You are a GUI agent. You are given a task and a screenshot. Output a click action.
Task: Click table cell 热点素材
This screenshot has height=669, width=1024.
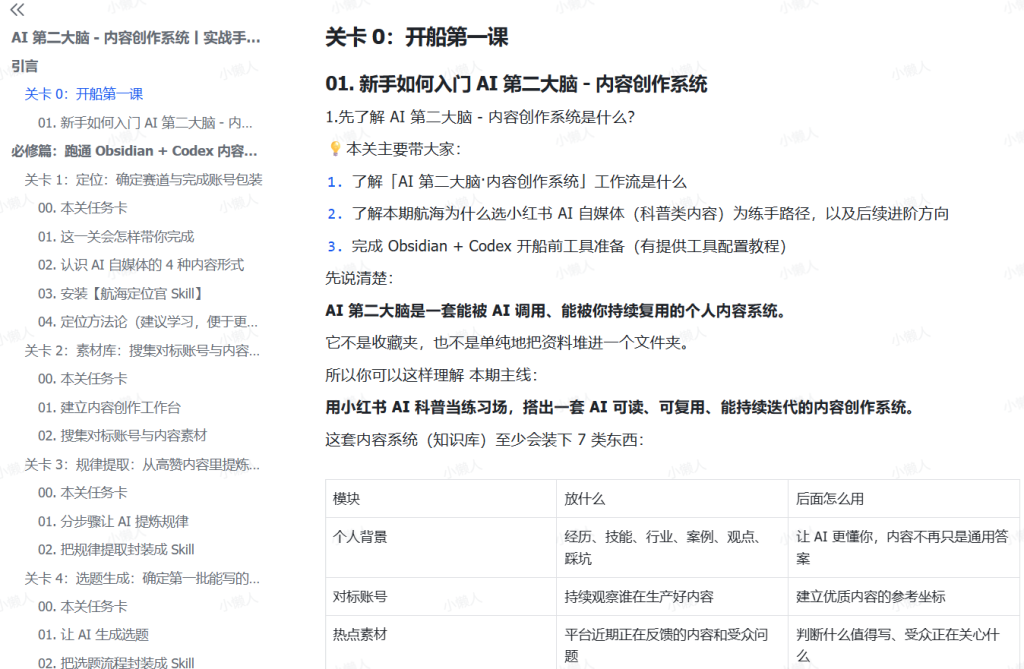(360, 634)
